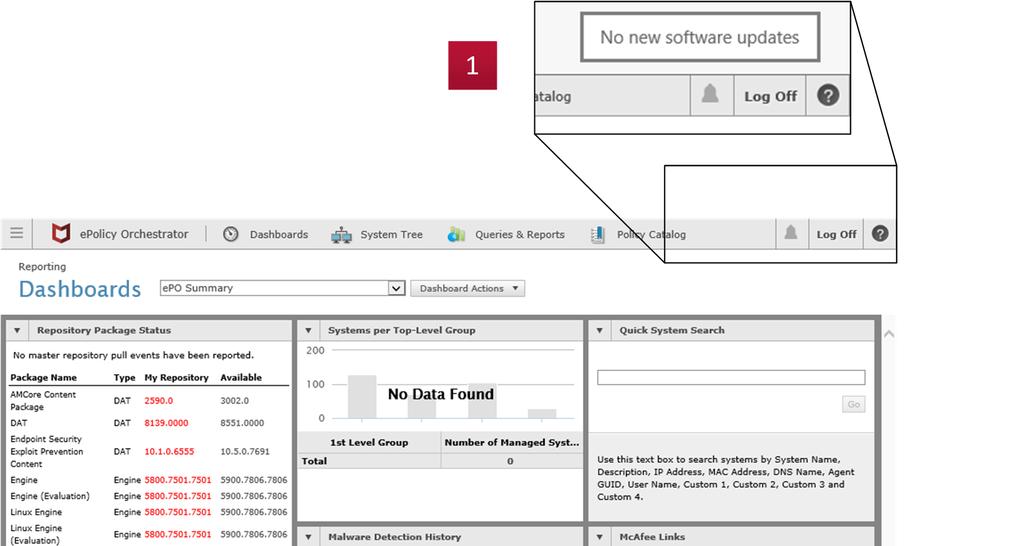This screenshot has width=1024, height=546.
Task: Open the Dashboard Actions dropdown
Action: coord(468,288)
